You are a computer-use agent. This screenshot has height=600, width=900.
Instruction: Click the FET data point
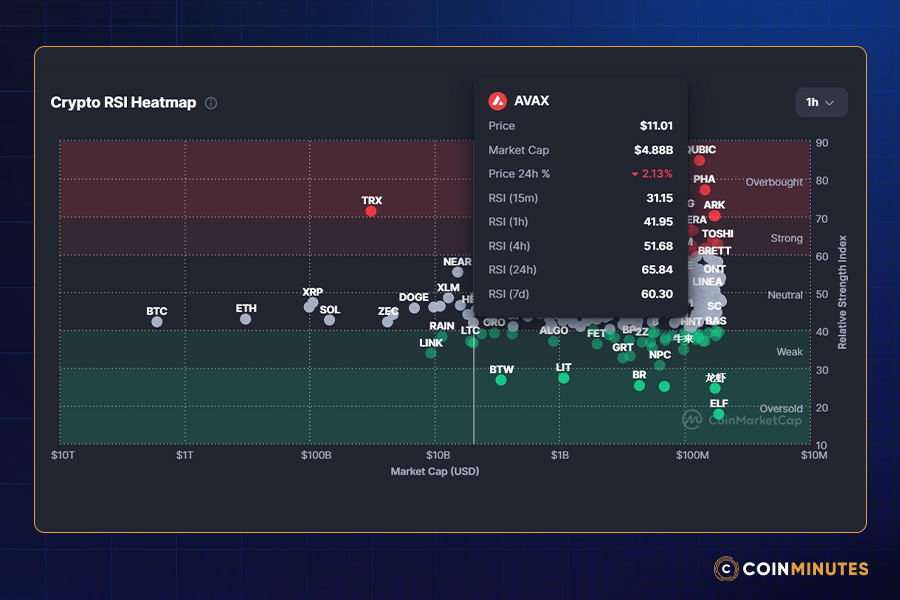click(597, 344)
